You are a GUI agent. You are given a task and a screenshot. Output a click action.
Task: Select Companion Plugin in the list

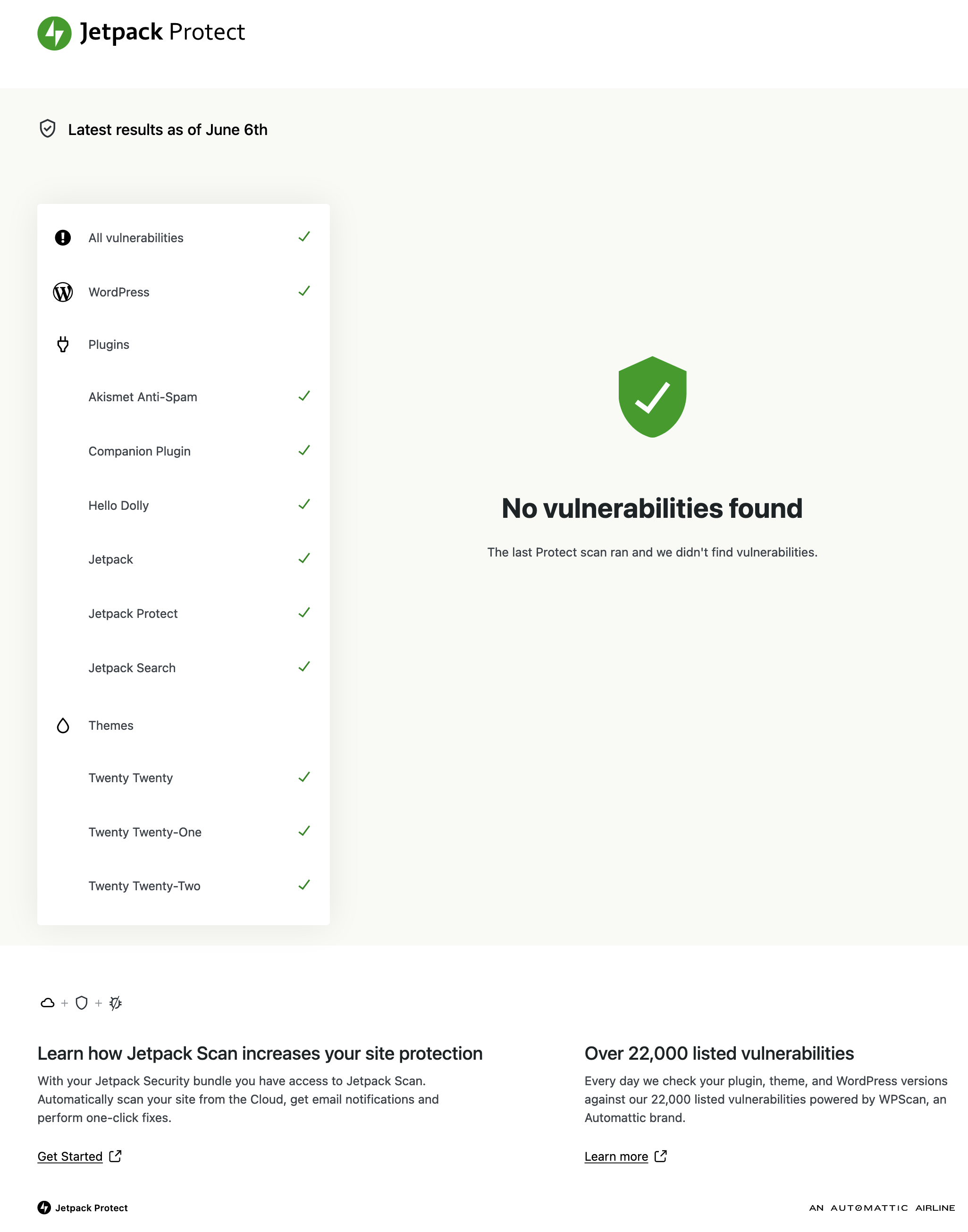(x=139, y=451)
